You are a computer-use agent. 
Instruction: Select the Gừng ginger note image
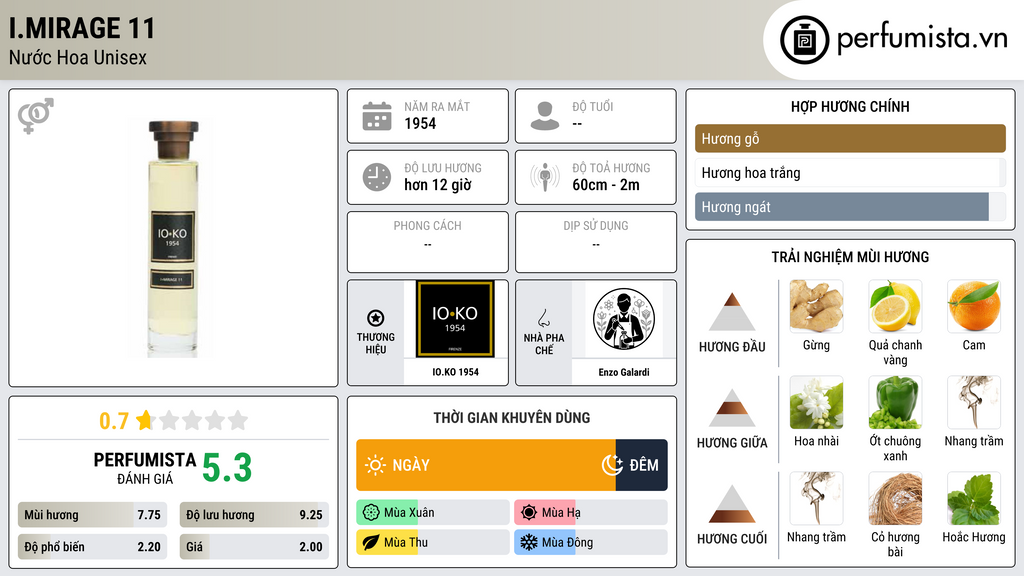point(816,306)
